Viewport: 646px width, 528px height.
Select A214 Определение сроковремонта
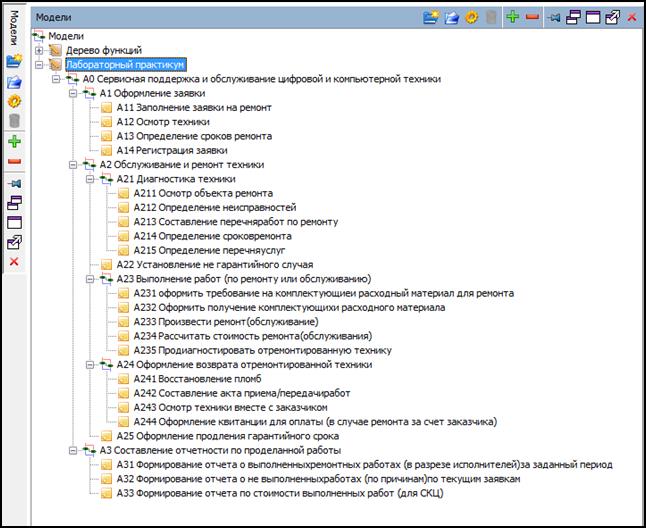[x=213, y=236]
